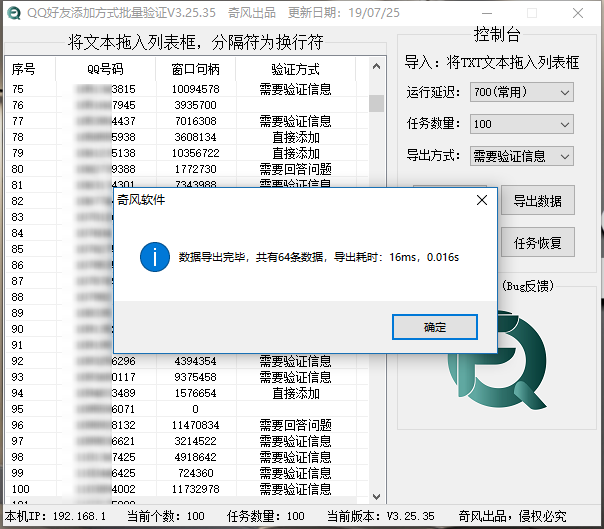This screenshot has height=529, width=604.
Task: Minimize the main application window
Action: pyautogui.click(x=487, y=13)
